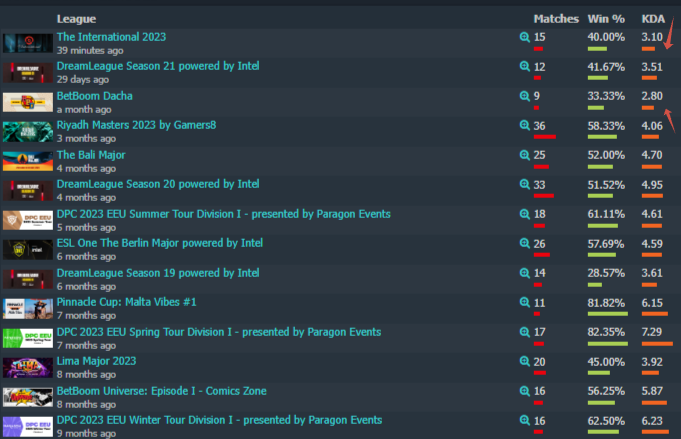Click magnifier icon for Pinnacle Cup: Malta Vibes
681x439 pixels.
[525, 302]
